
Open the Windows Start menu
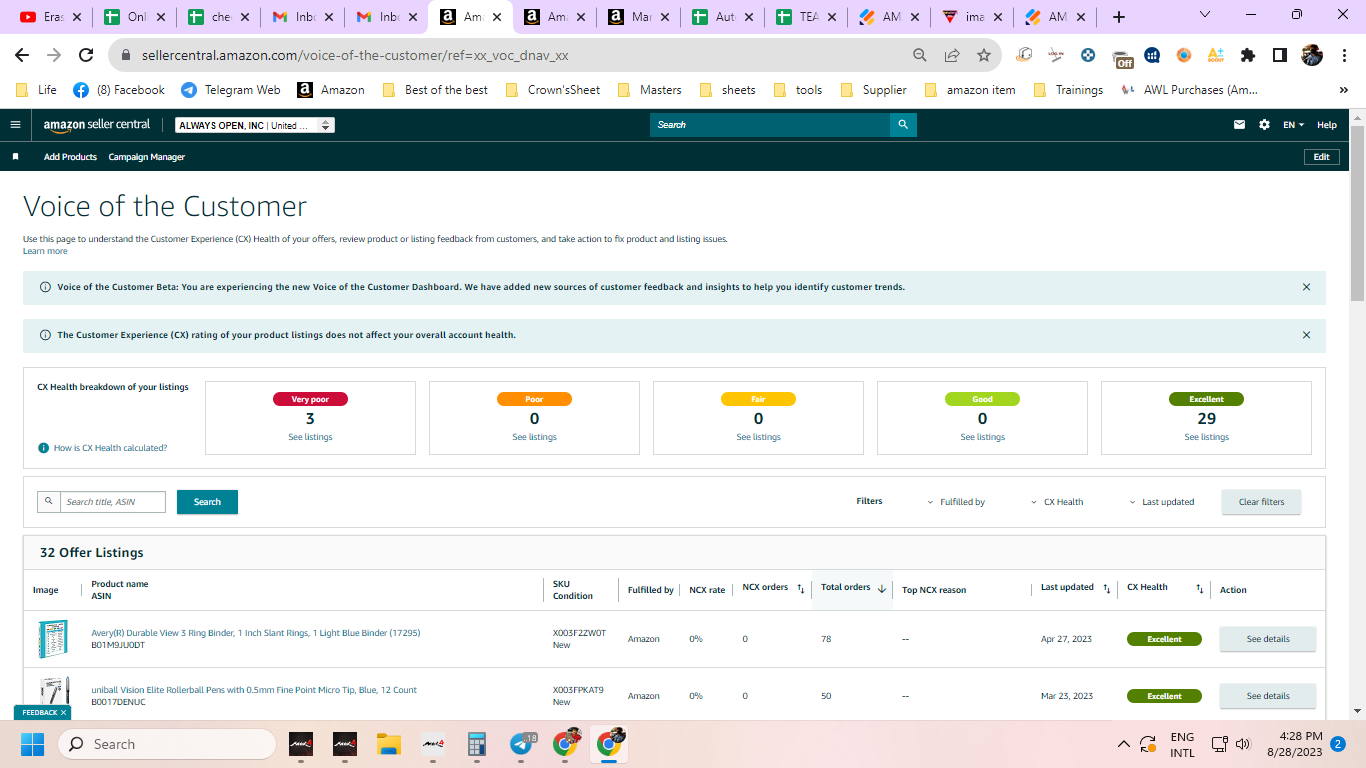pyautogui.click(x=32, y=744)
